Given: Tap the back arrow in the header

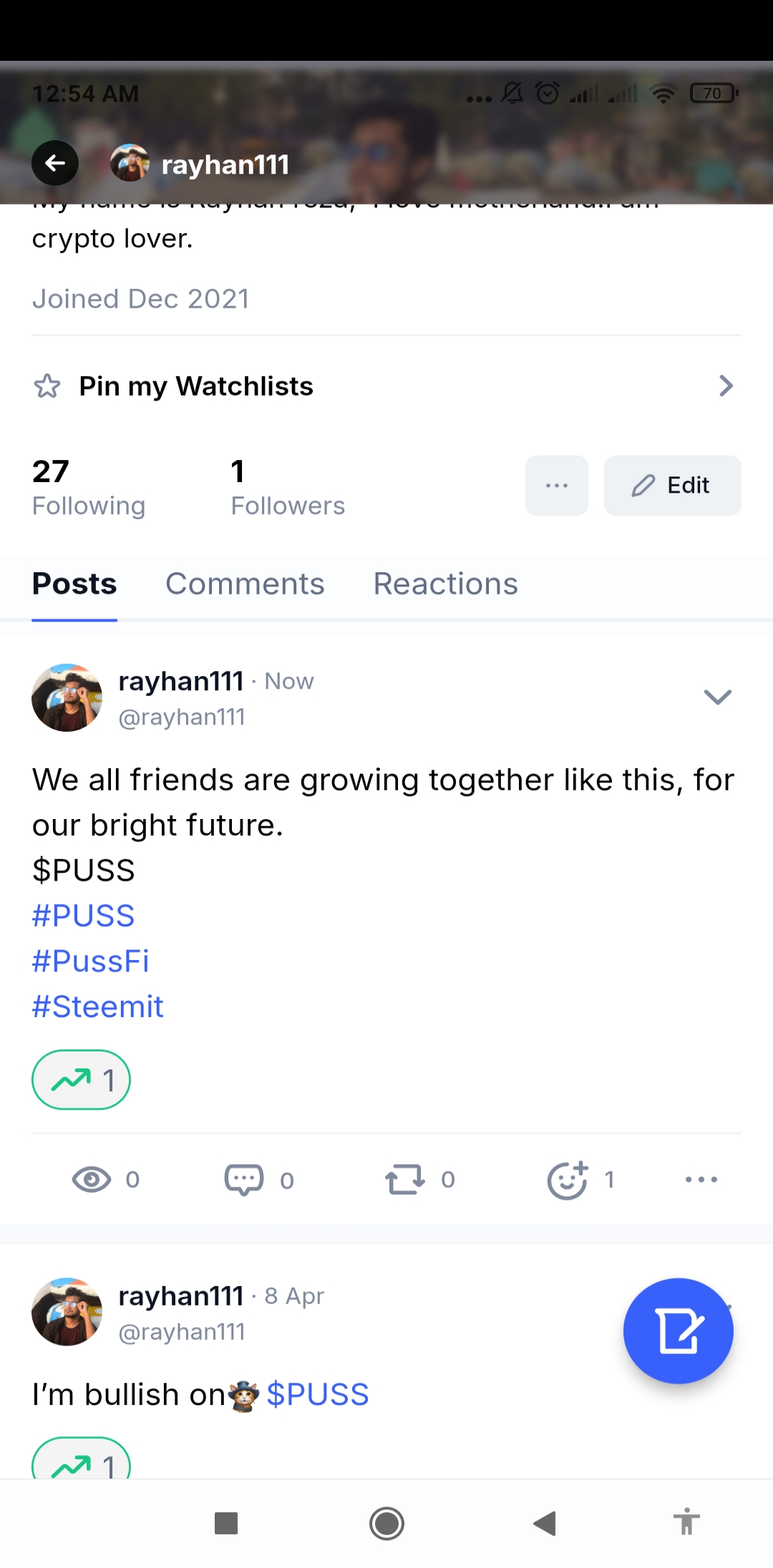Looking at the screenshot, I should point(55,164).
